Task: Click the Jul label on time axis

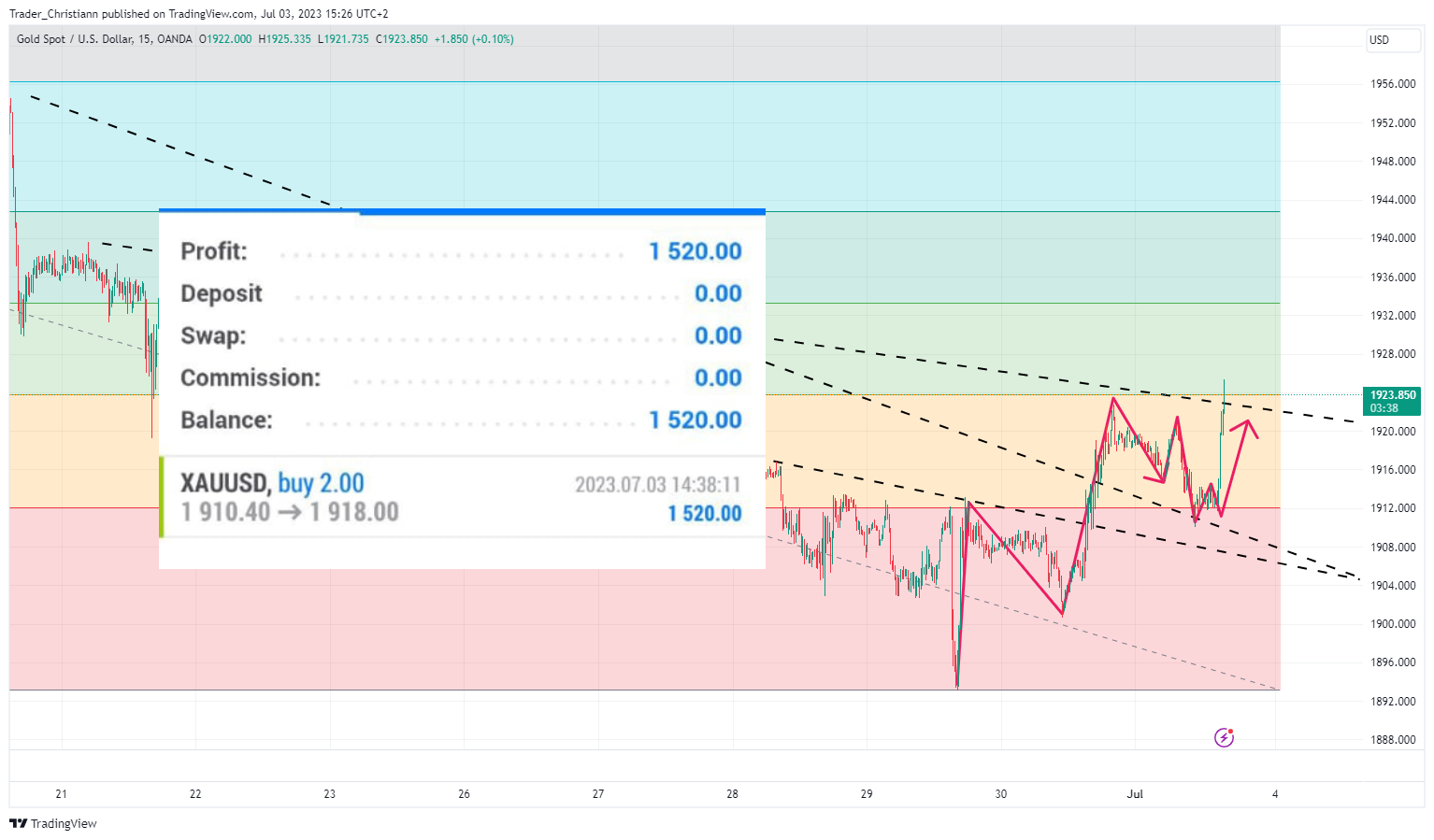Action: pyautogui.click(x=1135, y=794)
